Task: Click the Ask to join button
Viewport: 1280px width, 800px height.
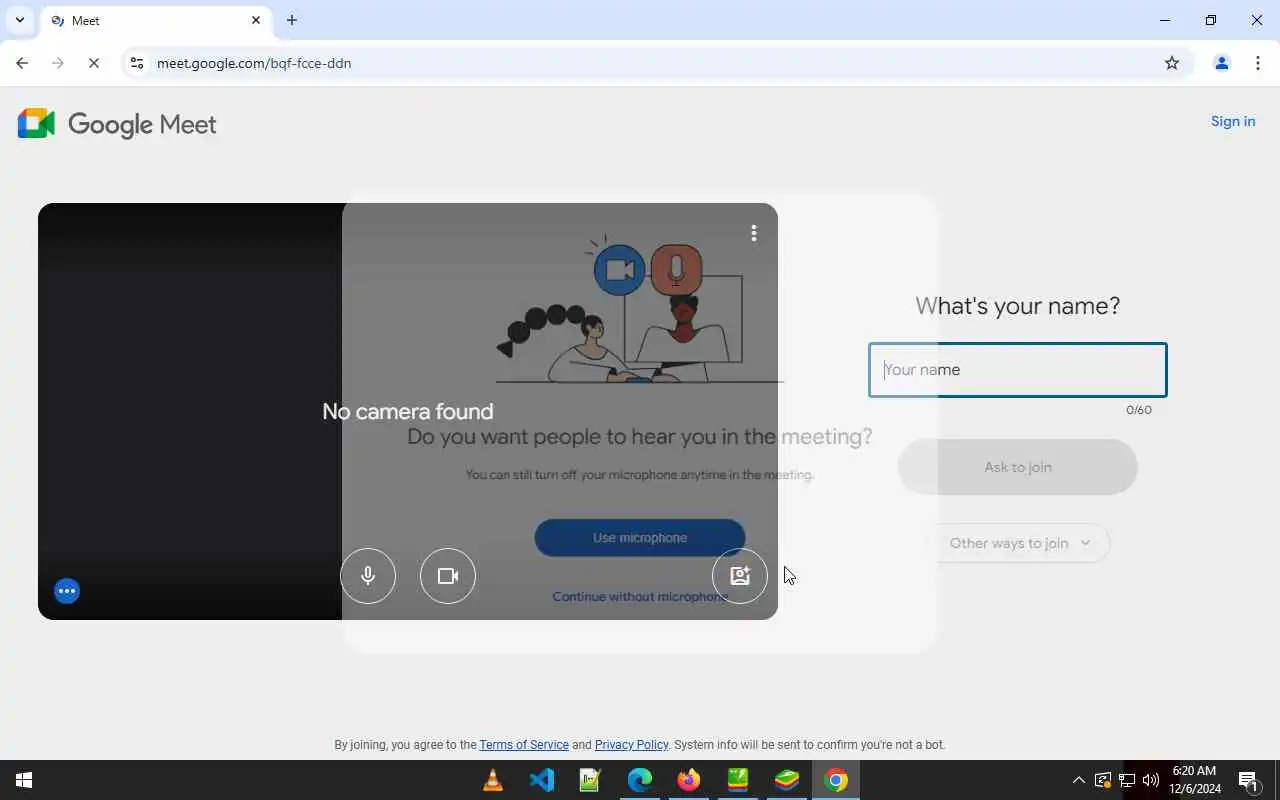Action: click(x=1018, y=467)
